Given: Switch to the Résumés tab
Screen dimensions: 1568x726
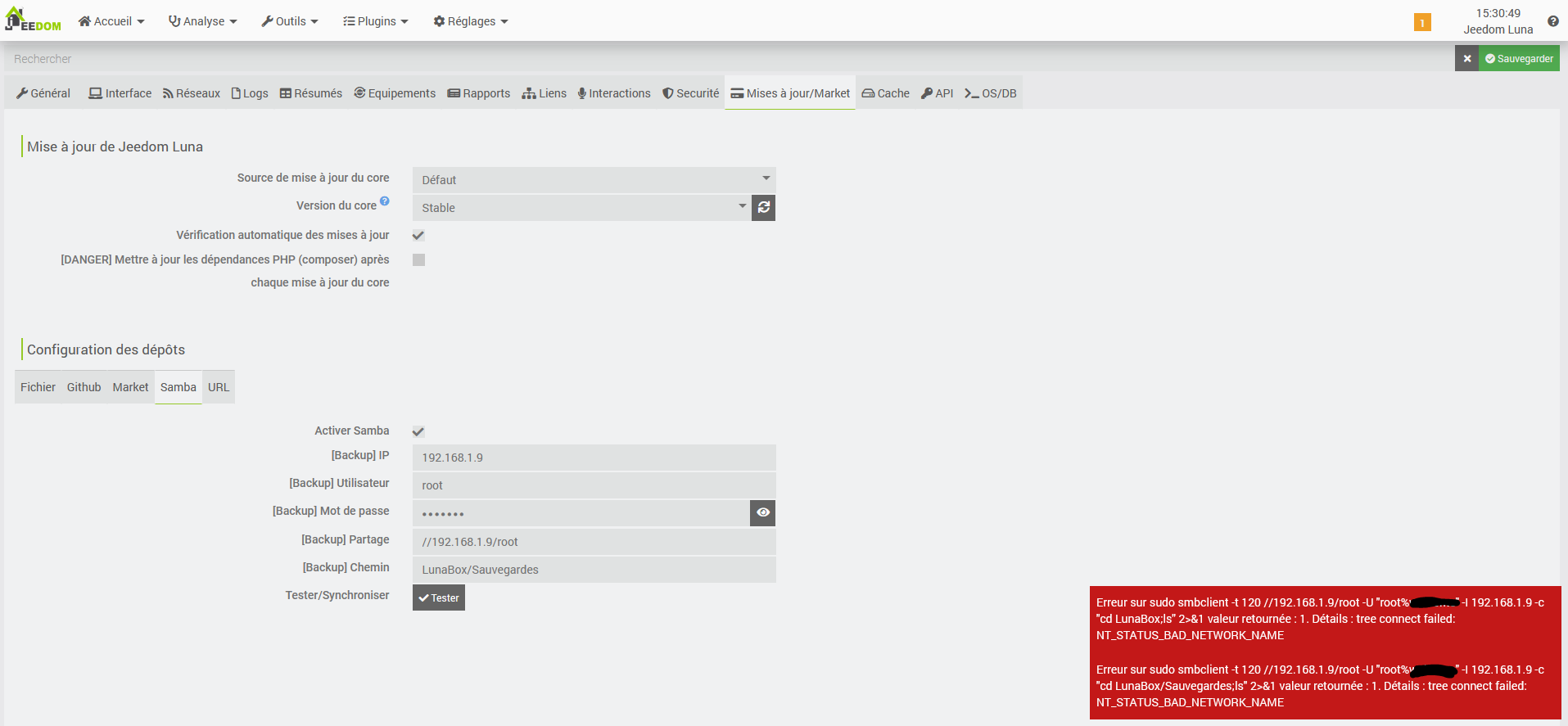Looking at the screenshot, I should pyautogui.click(x=311, y=93).
